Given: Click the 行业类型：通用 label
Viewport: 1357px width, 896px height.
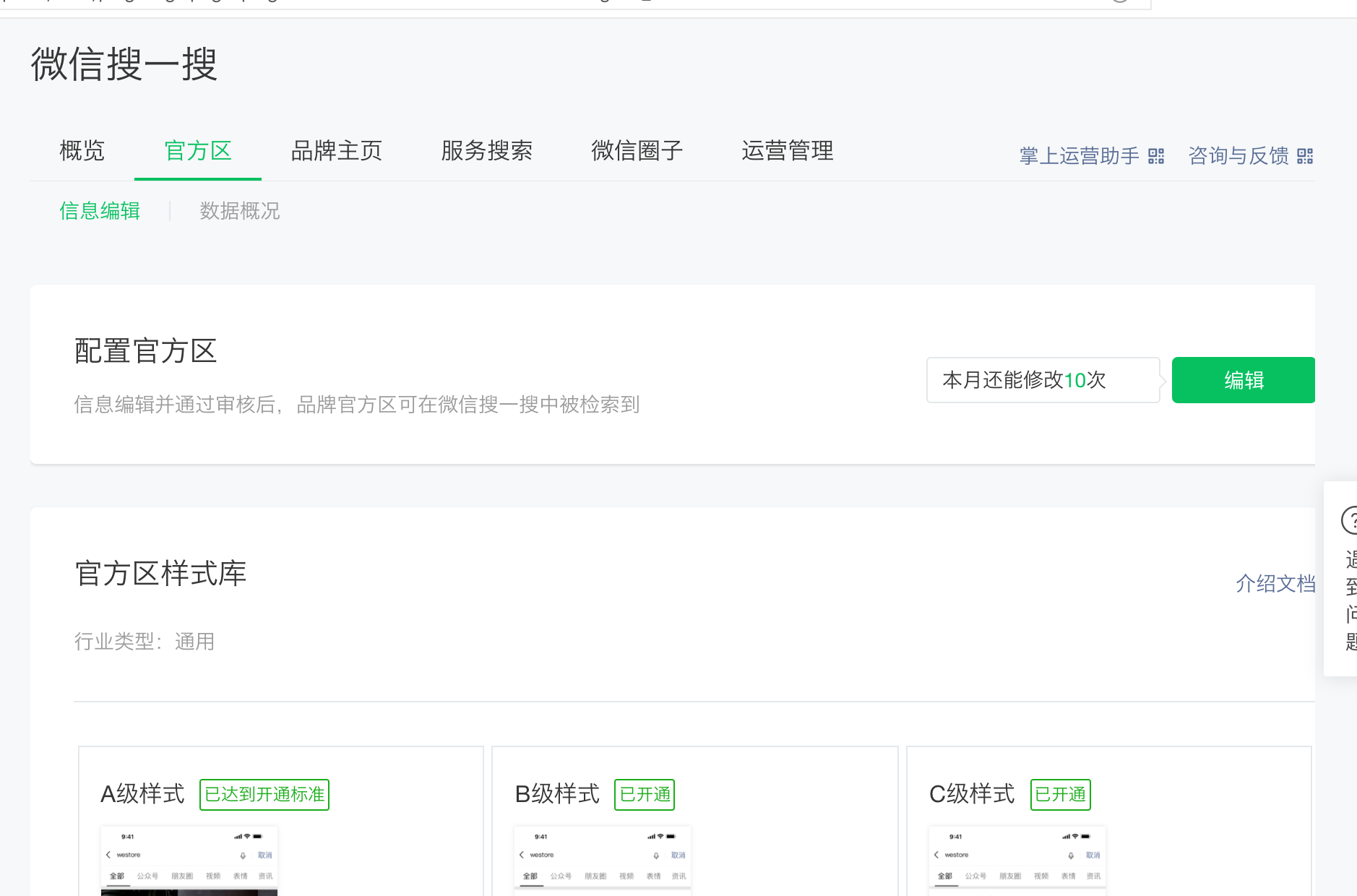Looking at the screenshot, I should pyautogui.click(x=145, y=642).
